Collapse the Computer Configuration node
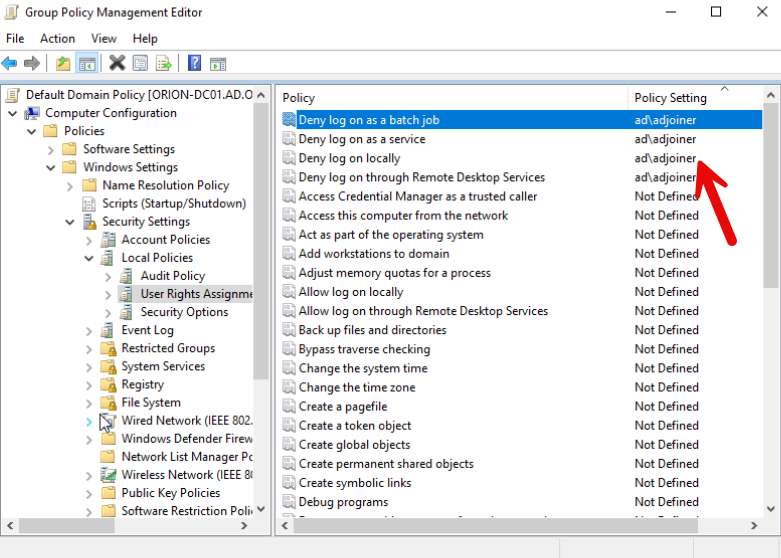 coord(12,113)
